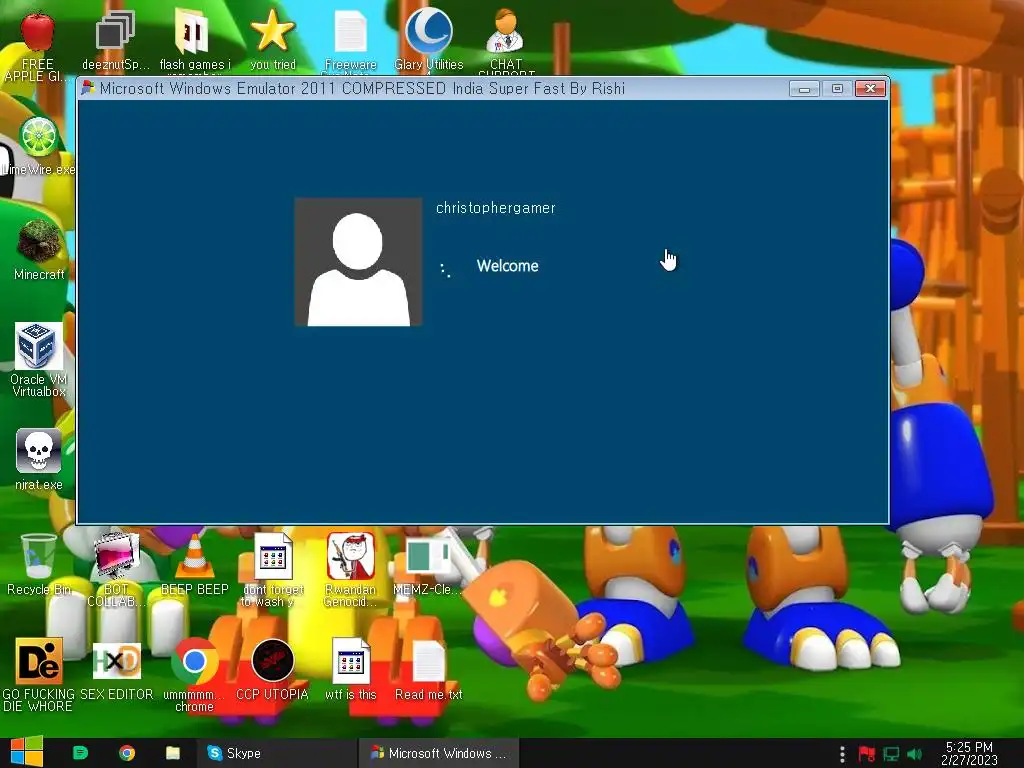Maximize the Windows Emulator window
This screenshot has height=768, width=1024.
[837, 89]
